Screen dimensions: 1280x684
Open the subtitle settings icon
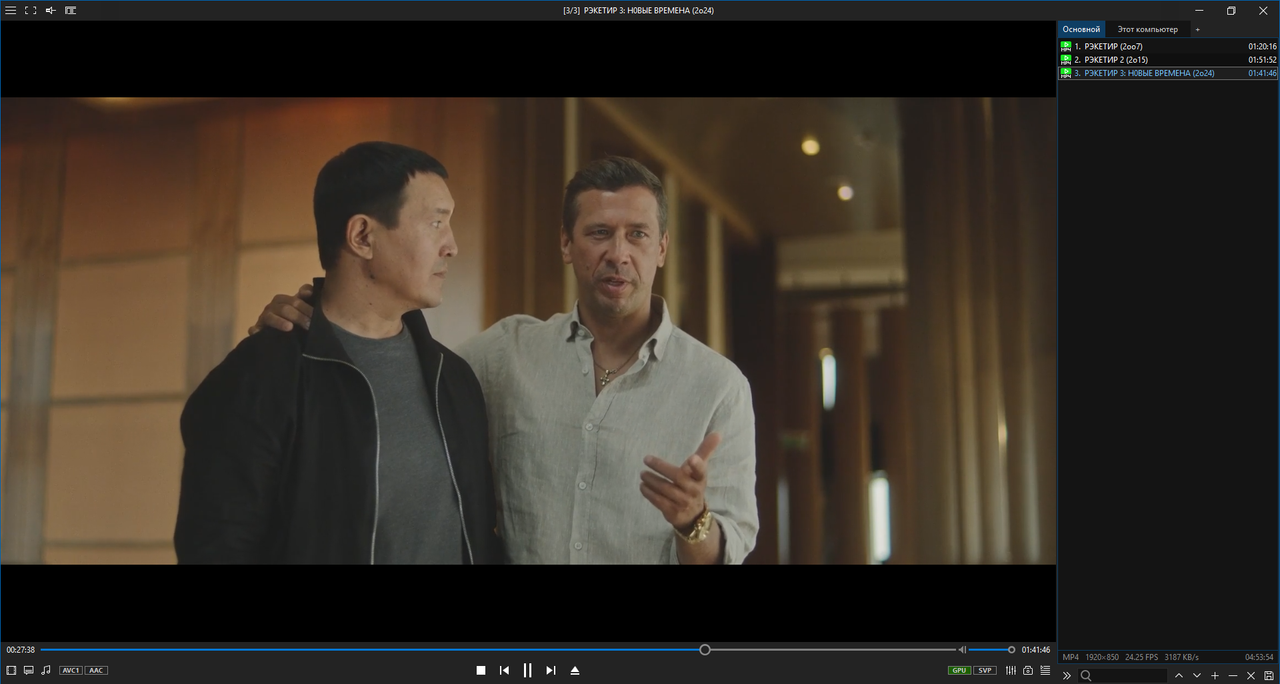pos(29,670)
